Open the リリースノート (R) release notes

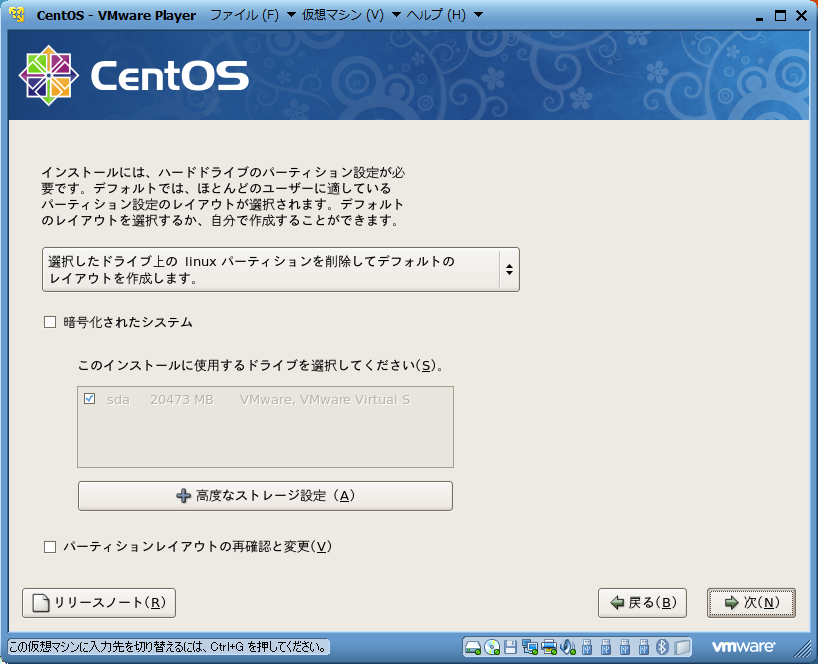point(99,603)
